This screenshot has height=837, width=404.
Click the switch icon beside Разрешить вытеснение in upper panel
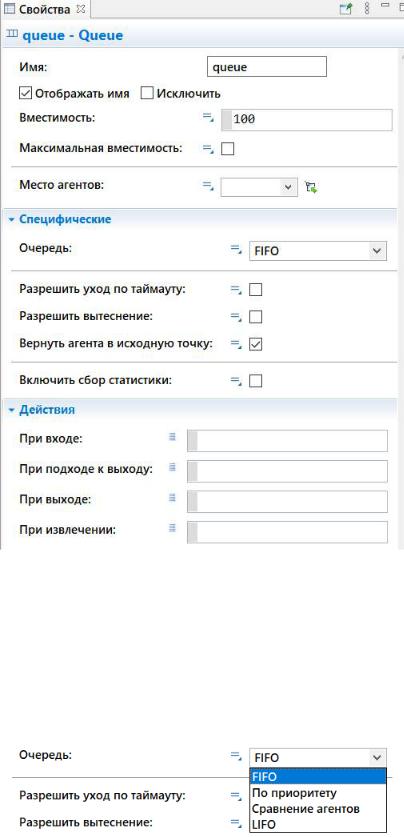235,317
